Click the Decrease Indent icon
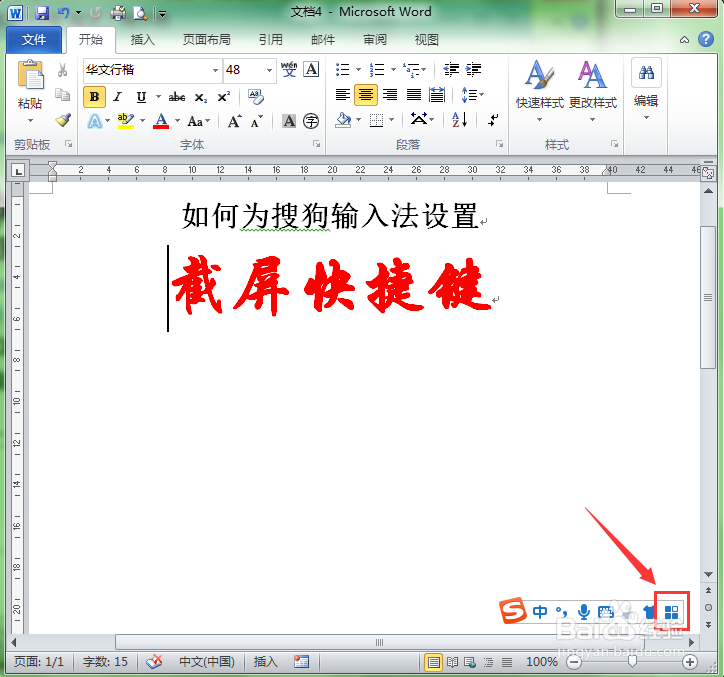Screen dimensions: 724x677 (x=451, y=70)
